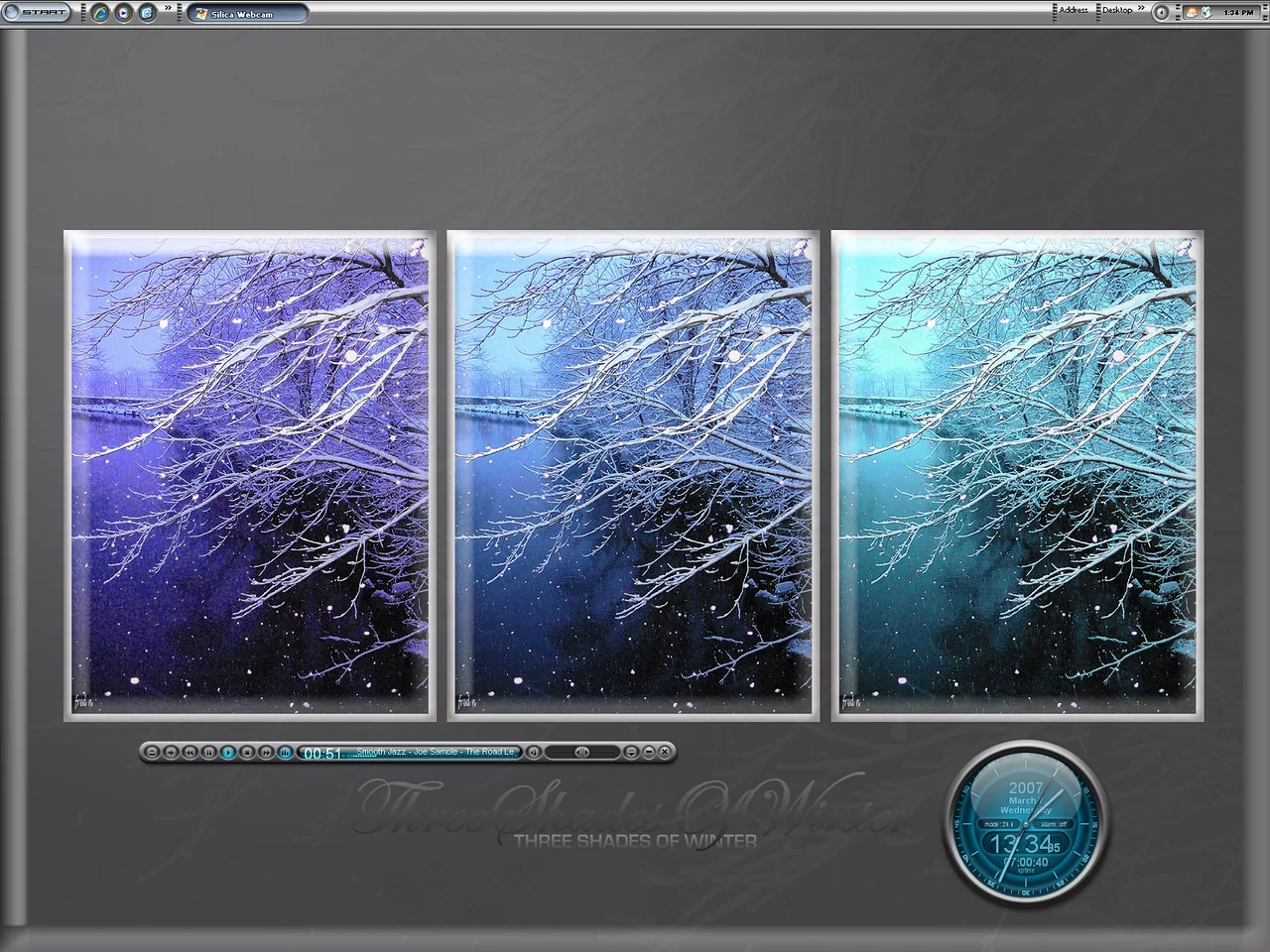Mute audio with the speaker button
Viewport: 1270px width, 952px height.
(533, 753)
